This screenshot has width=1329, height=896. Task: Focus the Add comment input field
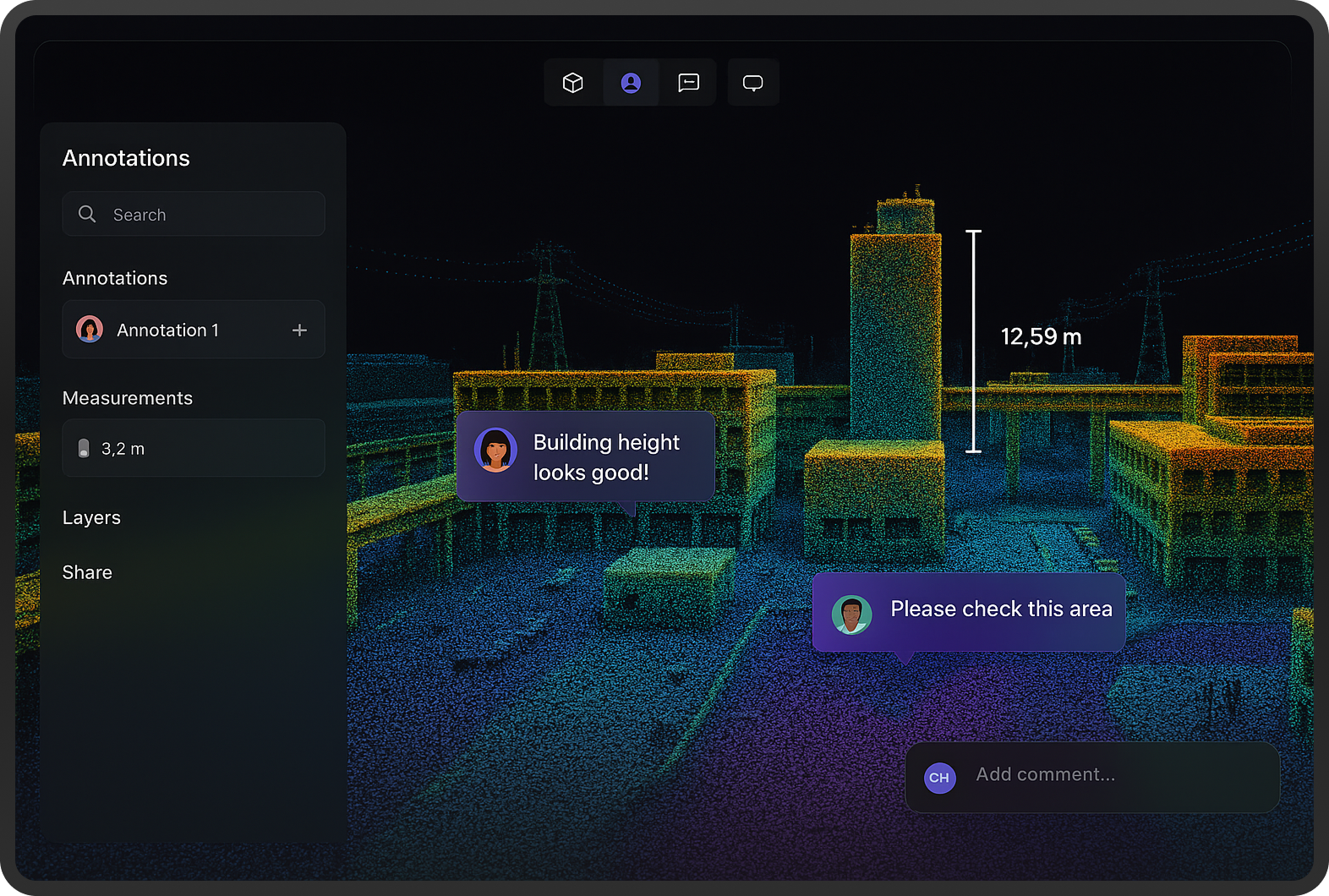1092,777
